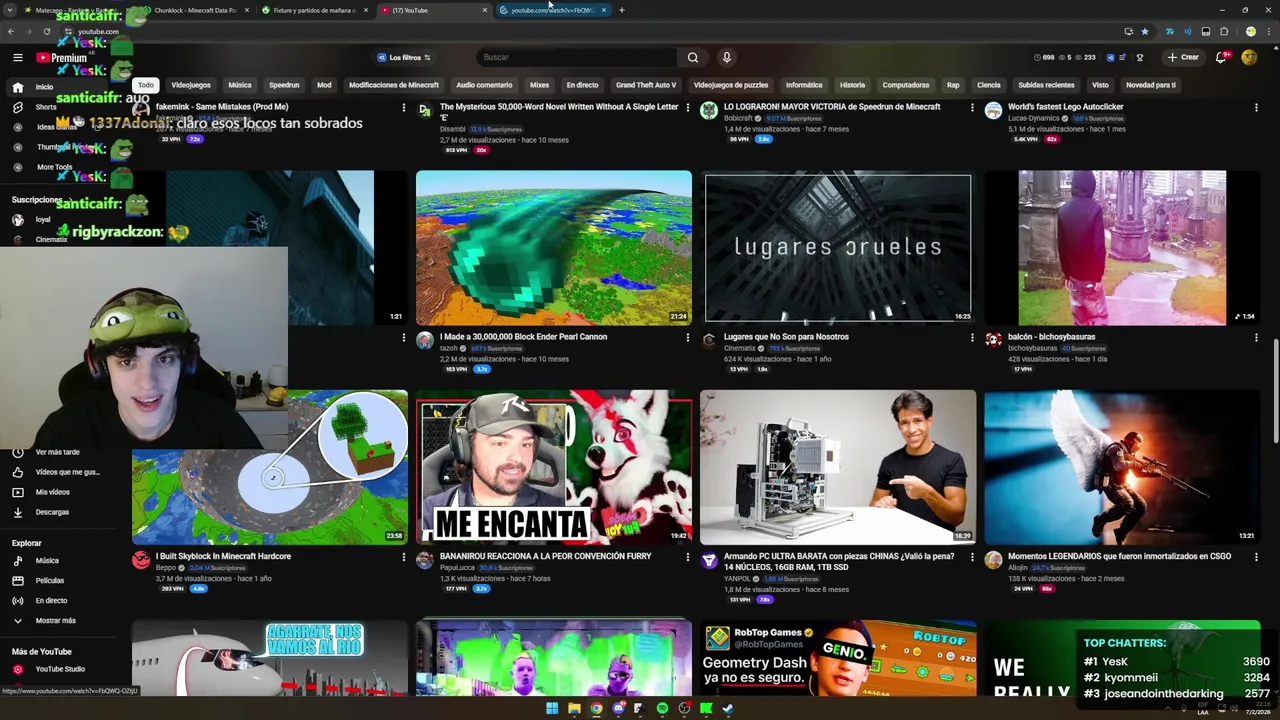Open Música under Explorar
This screenshot has height=720, width=1280.
[x=60, y=561]
